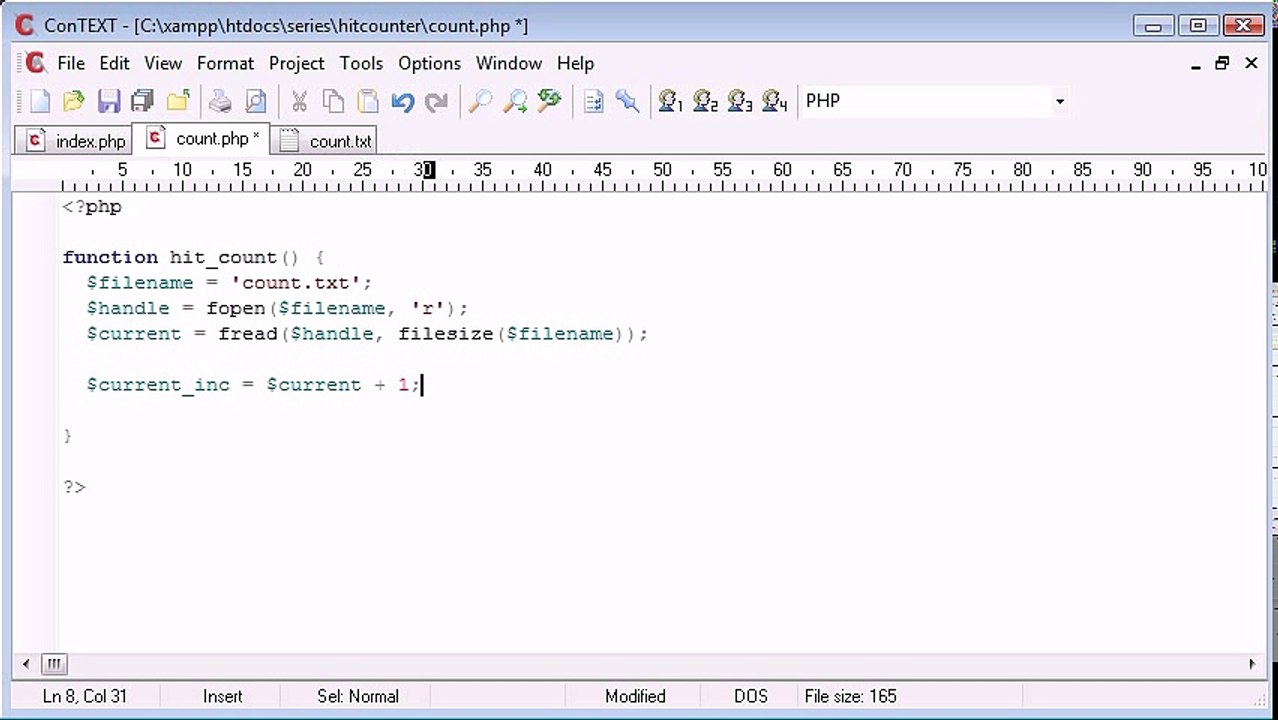Image resolution: width=1278 pixels, height=720 pixels.
Task: Click the pushpin stay-on-top icon
Action: click(627, 101)
